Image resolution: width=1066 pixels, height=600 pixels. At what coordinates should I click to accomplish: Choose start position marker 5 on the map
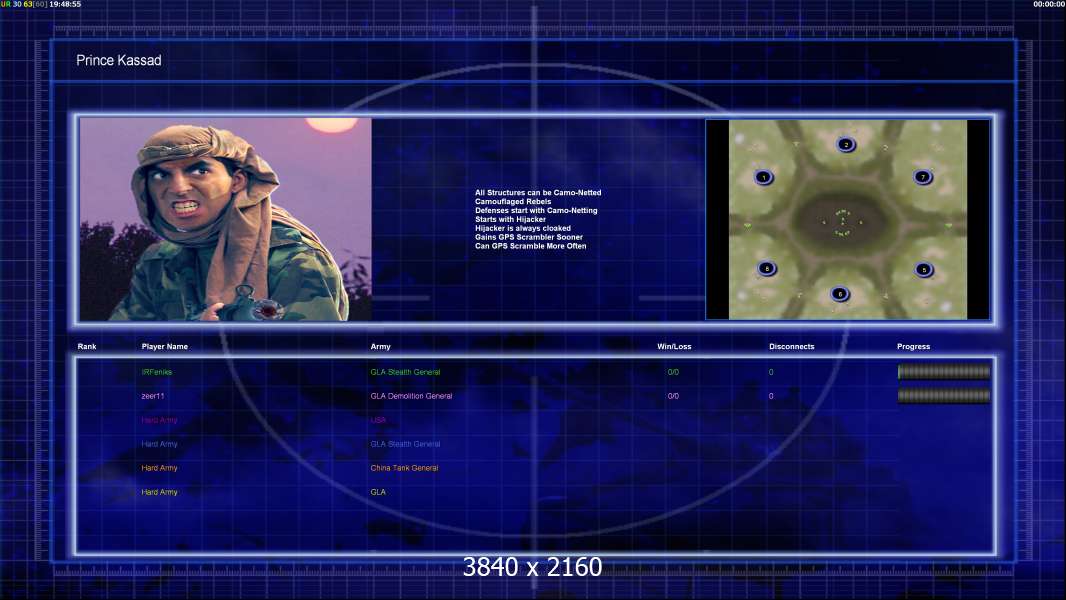point(923,270)
